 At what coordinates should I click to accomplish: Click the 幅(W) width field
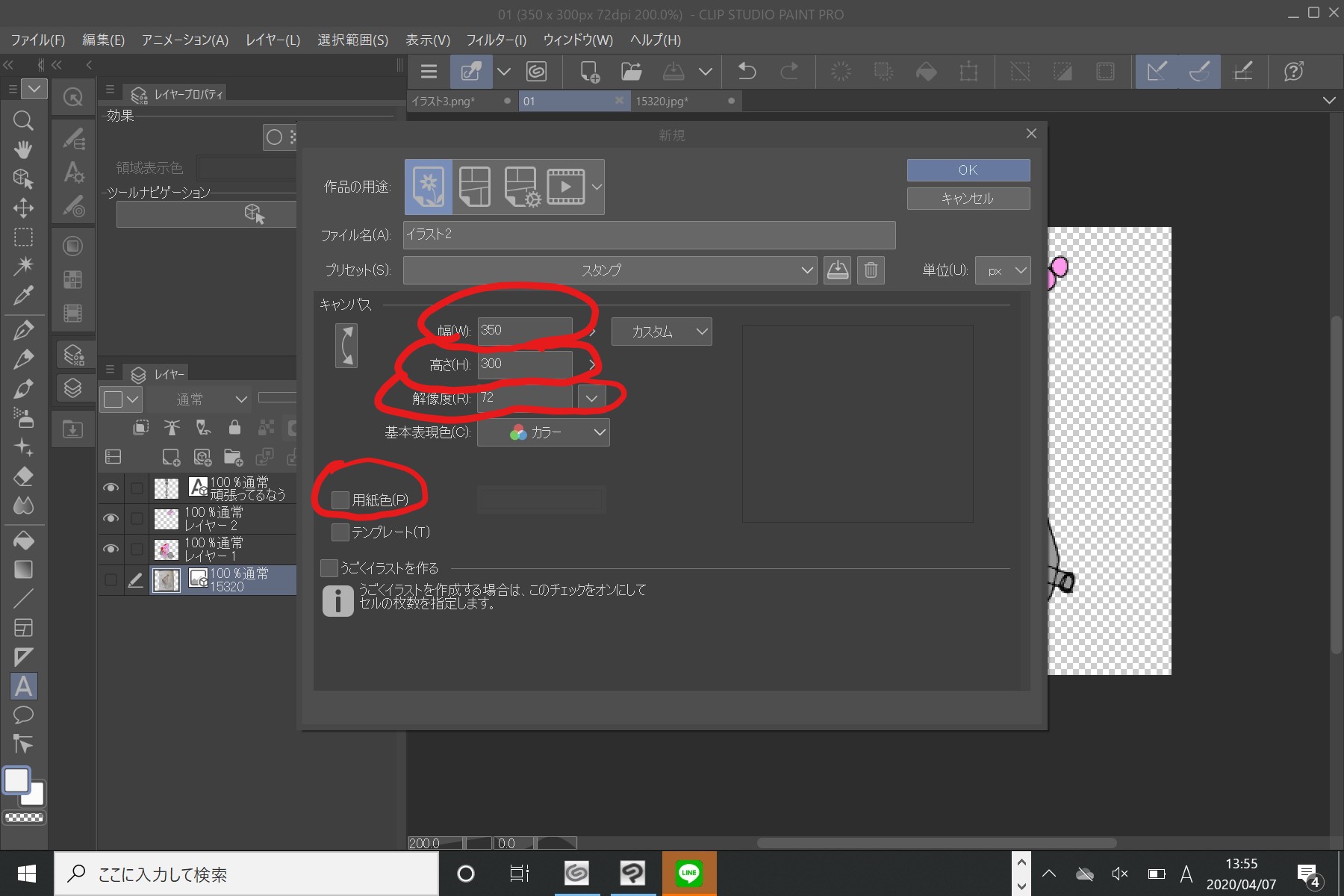coord(525,331)
